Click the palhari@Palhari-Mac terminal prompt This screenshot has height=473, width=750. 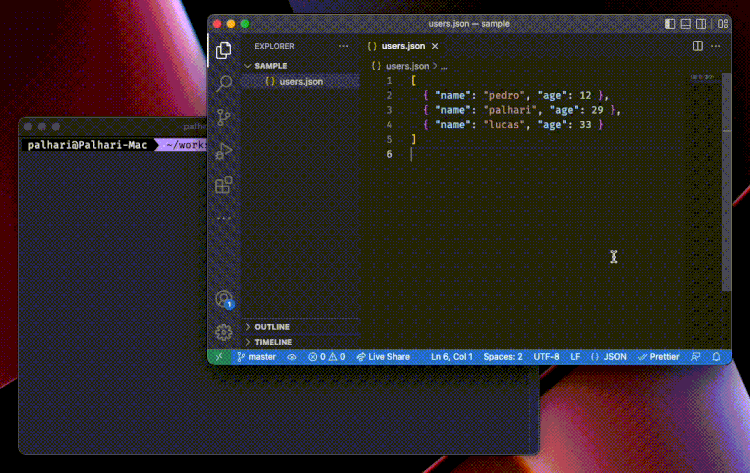87,145
